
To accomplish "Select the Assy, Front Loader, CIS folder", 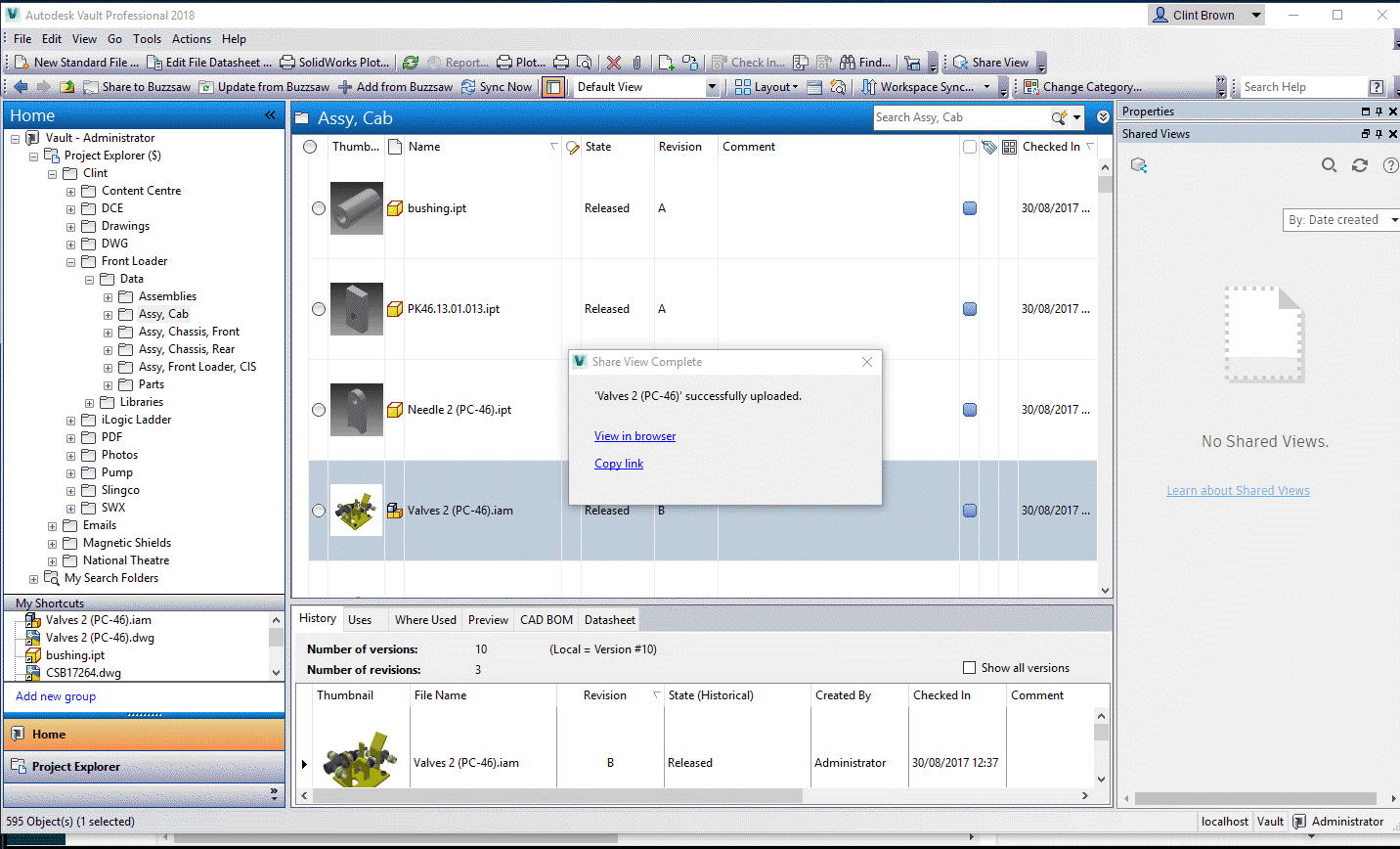I will click(x=197, y=368).
